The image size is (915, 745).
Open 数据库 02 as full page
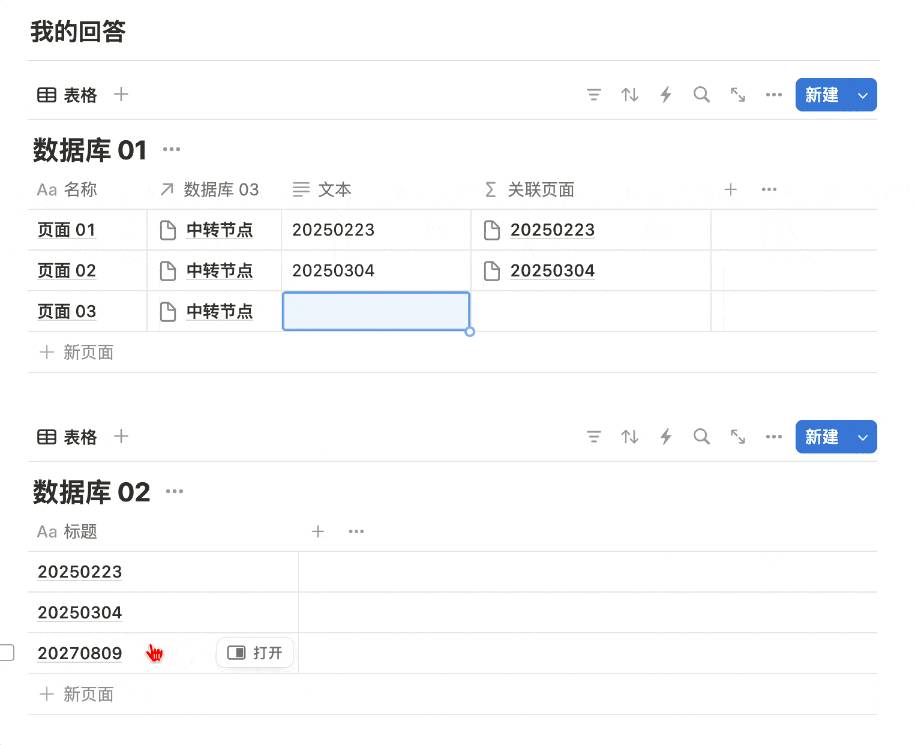738,436
